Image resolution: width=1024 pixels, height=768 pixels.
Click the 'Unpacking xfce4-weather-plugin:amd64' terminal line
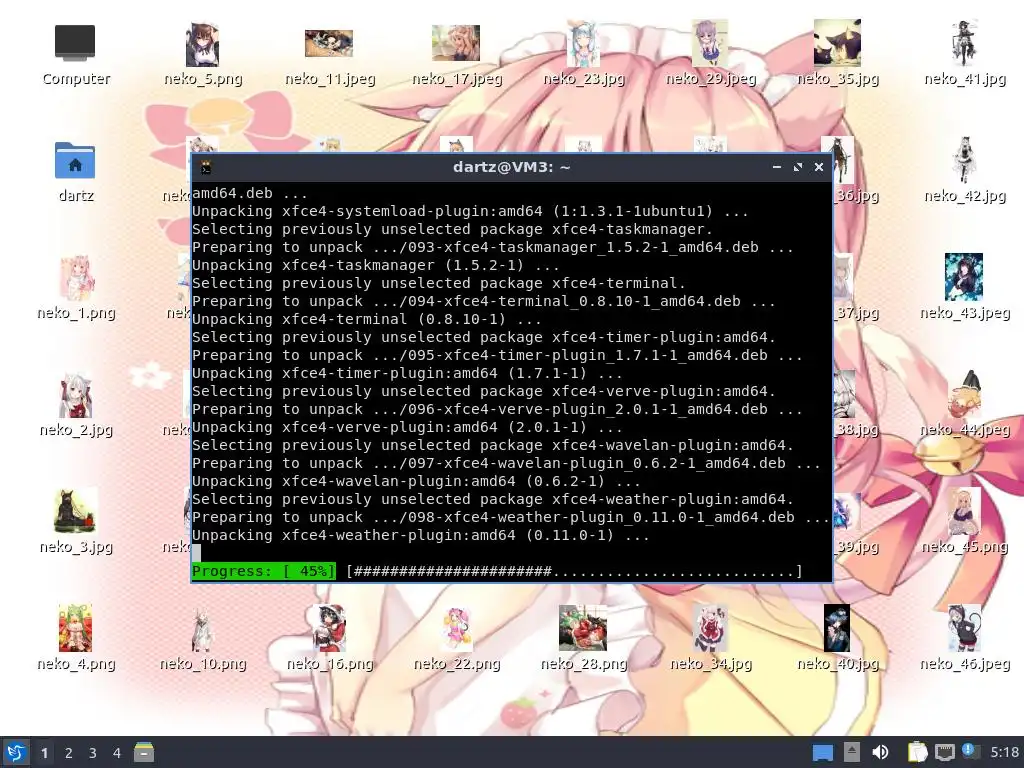tap(421, 536)
